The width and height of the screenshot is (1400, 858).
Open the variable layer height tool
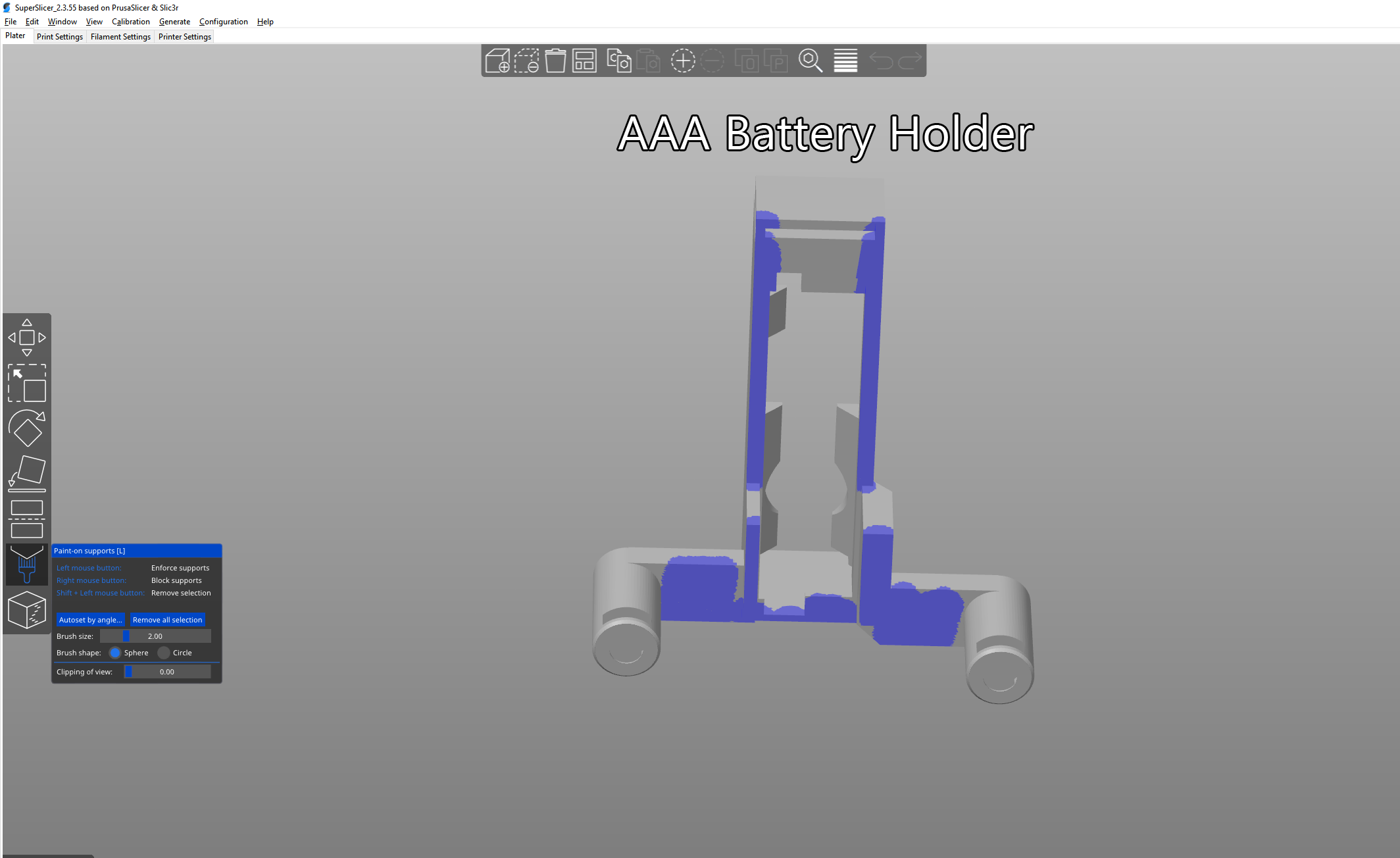(845, 61)
